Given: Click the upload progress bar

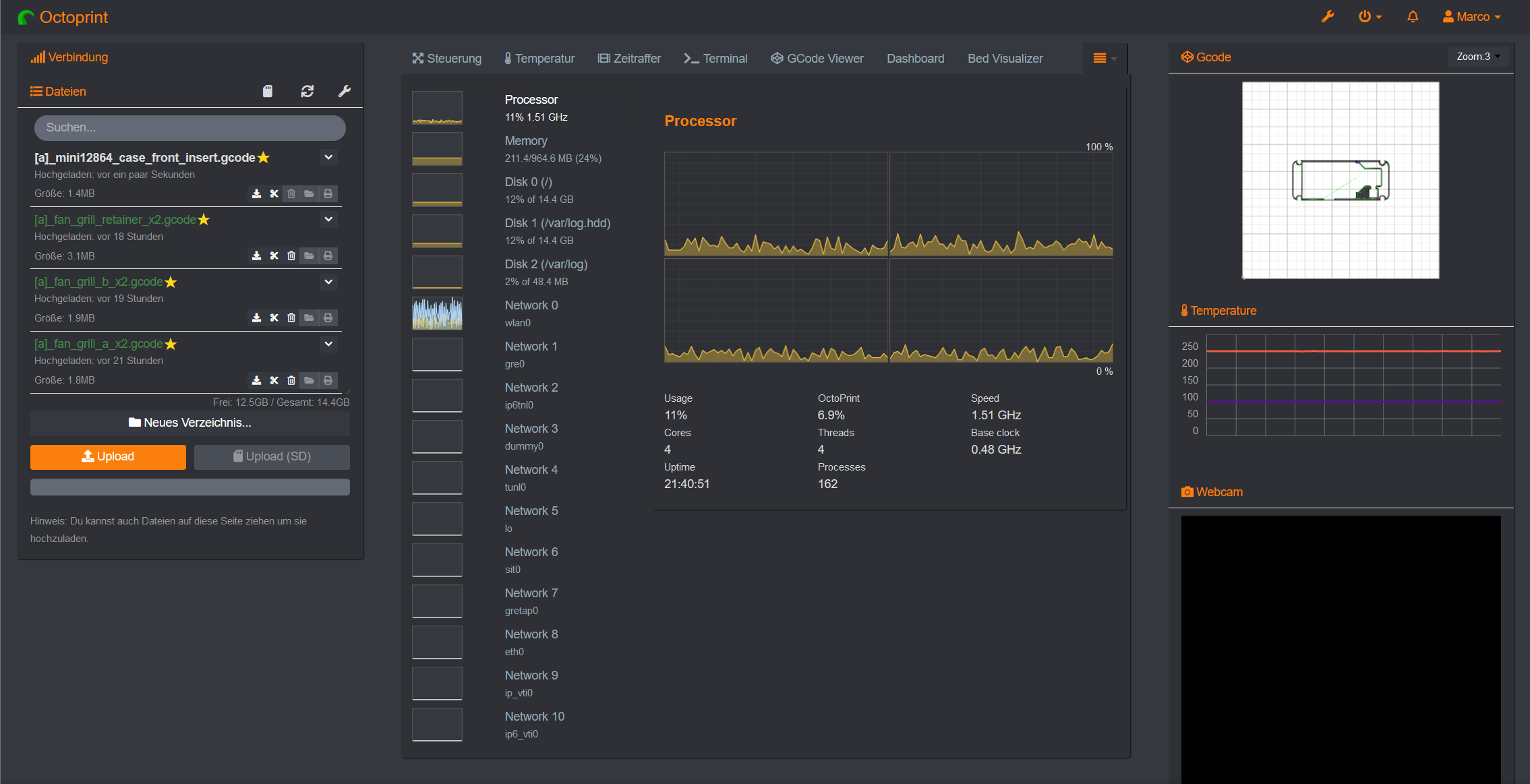Looking at the screenshot, I should (x=189, y=487).
